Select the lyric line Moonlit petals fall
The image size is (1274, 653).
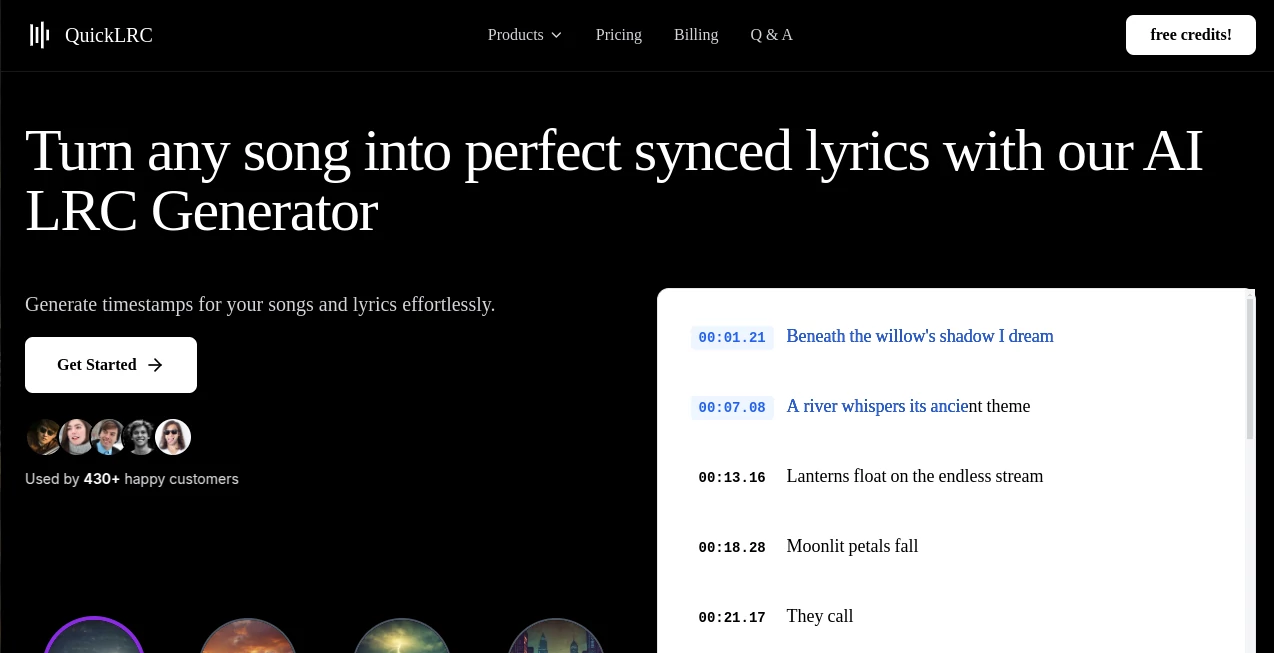point(852,546)
